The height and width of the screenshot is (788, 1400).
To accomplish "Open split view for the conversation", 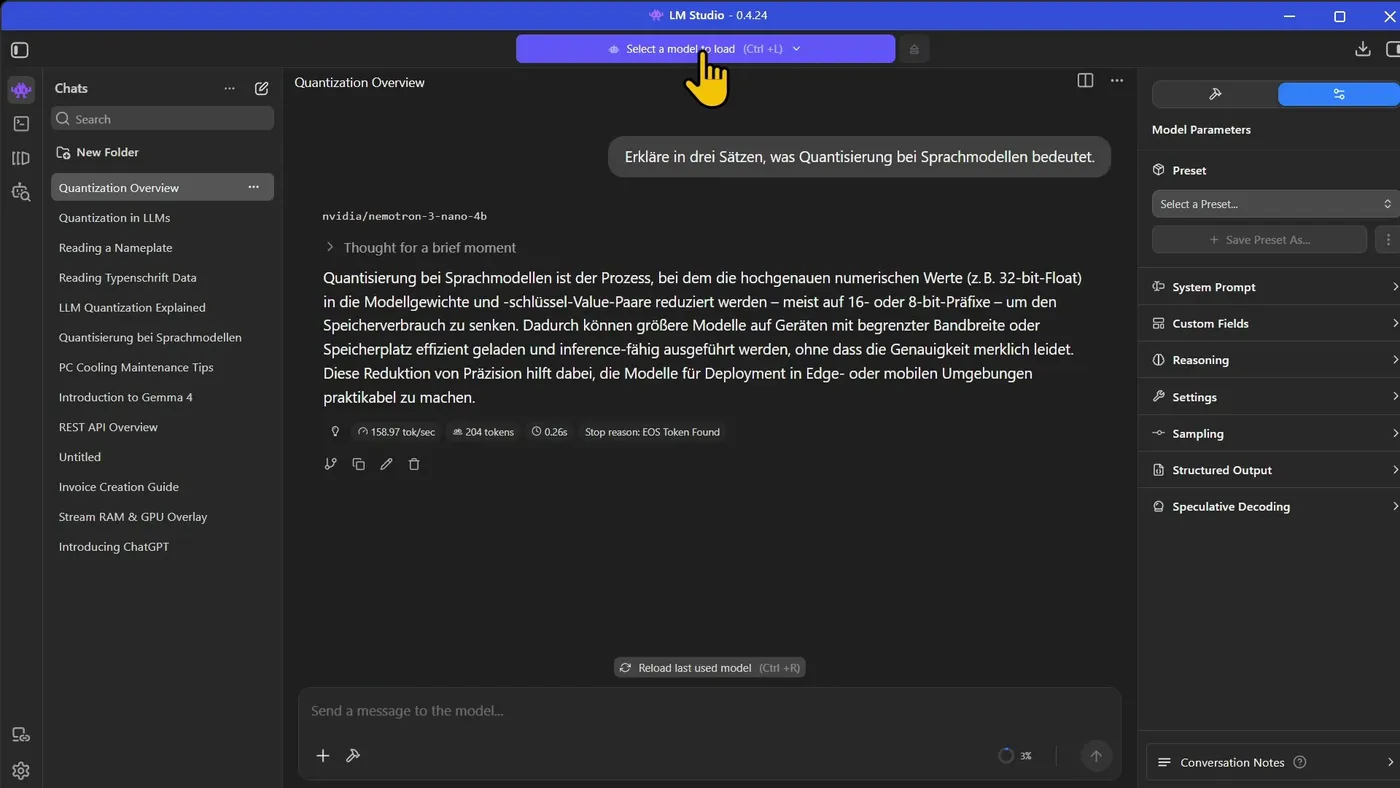I will [x=1085, y=81].
